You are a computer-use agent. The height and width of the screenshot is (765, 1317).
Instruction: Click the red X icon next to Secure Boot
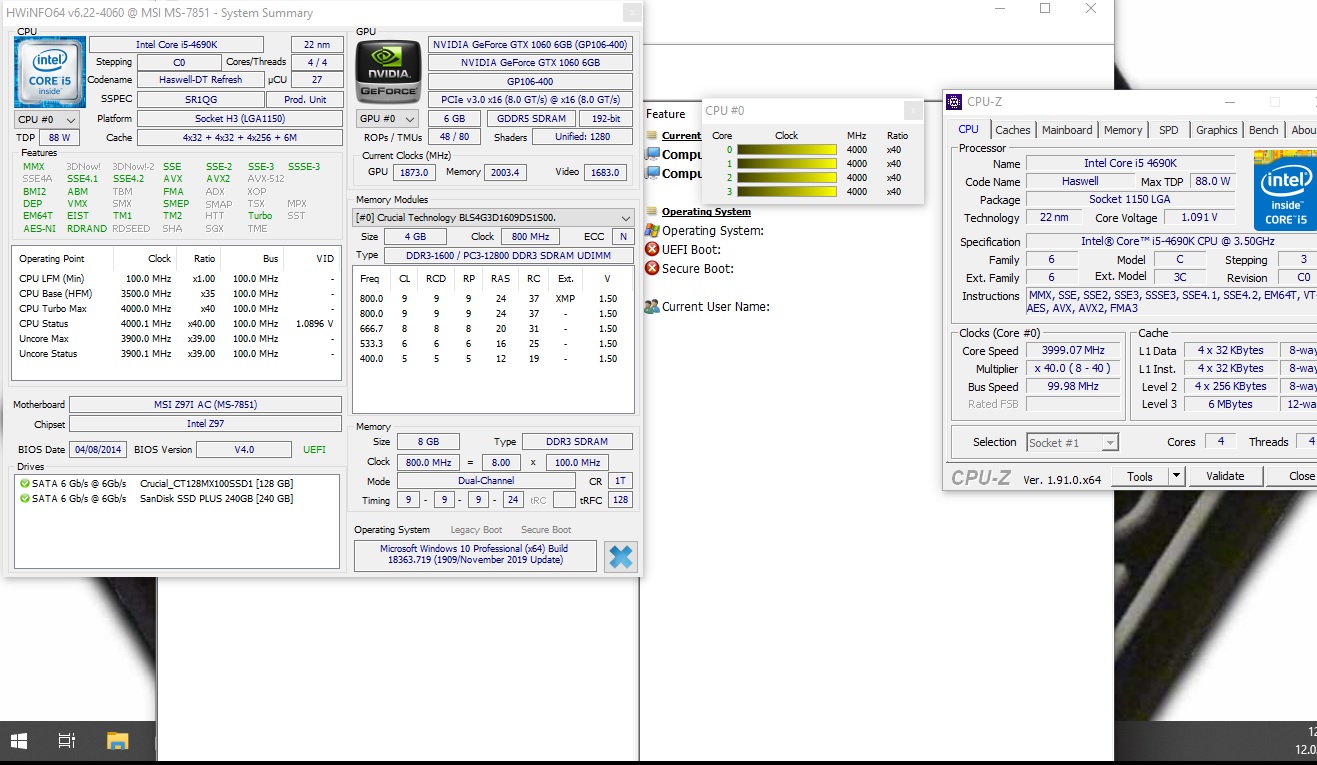coord(652,268)
